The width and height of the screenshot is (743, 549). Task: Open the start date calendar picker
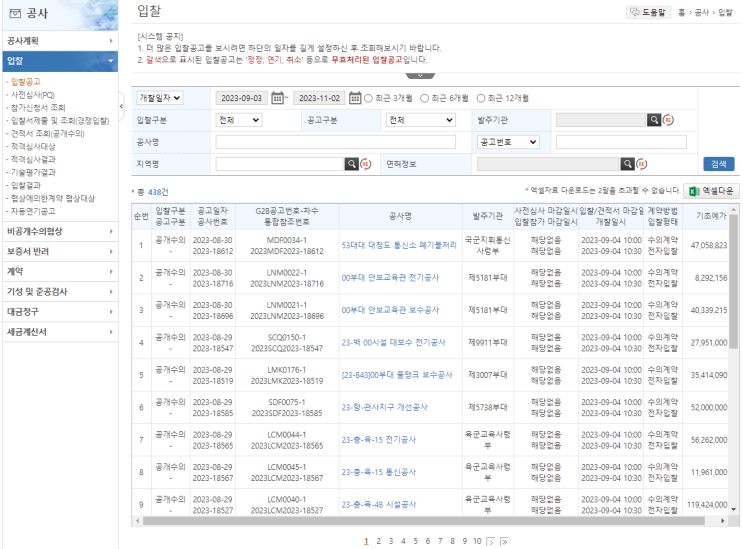(277, 98)
